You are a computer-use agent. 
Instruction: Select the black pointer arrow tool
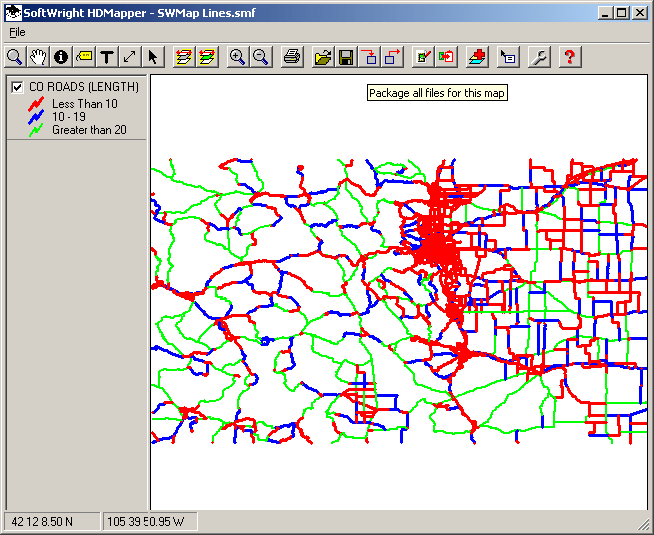tap(153, 57)
